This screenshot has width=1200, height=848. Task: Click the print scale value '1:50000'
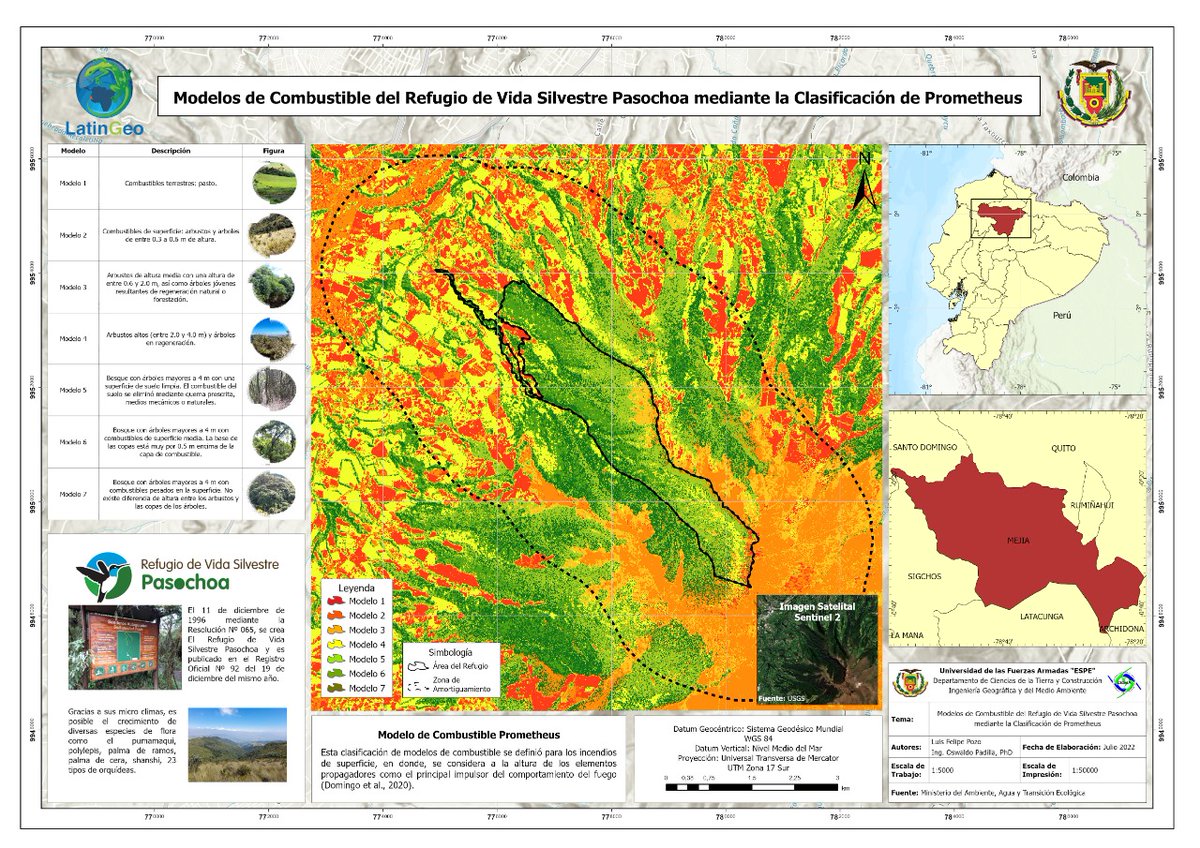click(1087, 771)
